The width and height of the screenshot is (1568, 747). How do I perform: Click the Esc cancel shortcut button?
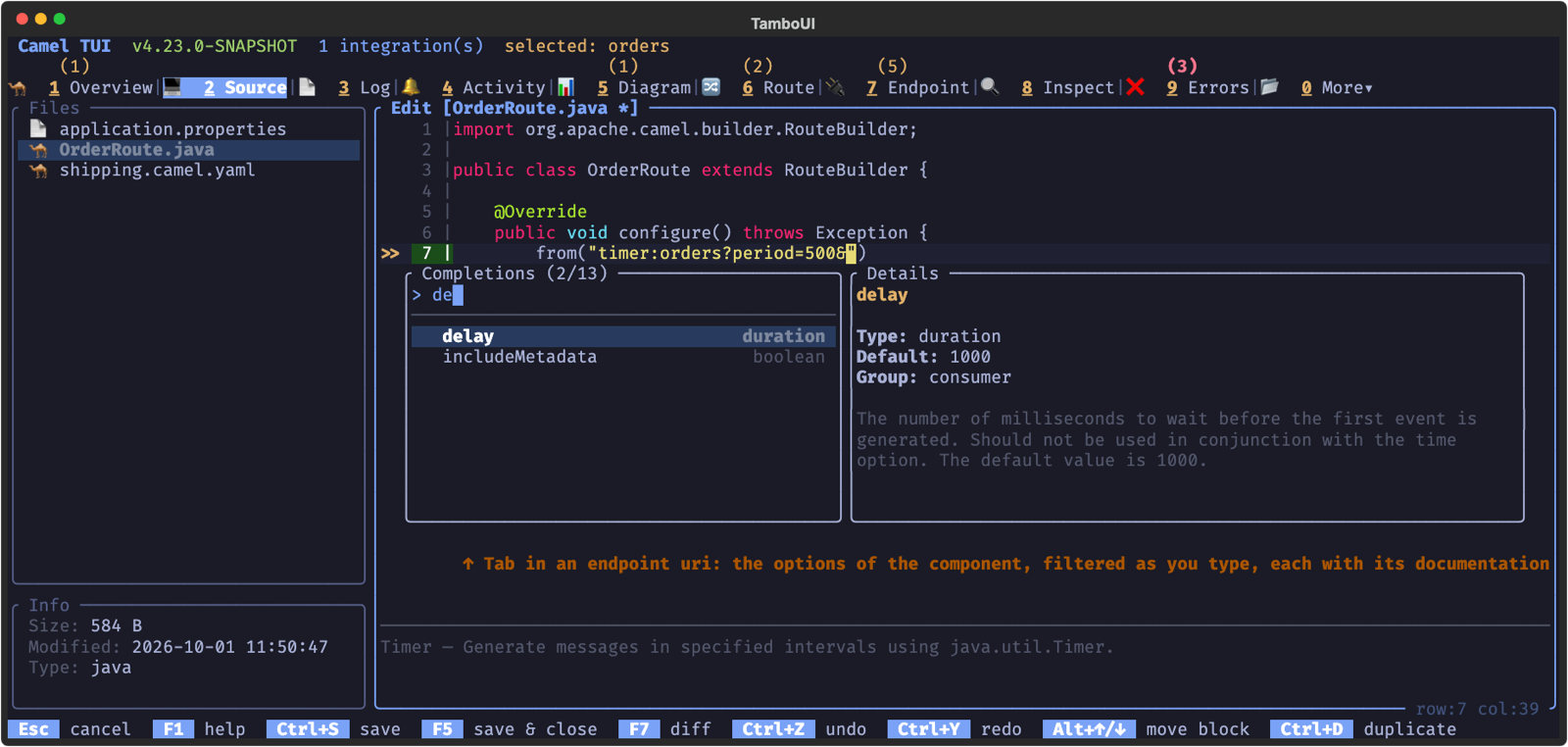click(70, 729)
